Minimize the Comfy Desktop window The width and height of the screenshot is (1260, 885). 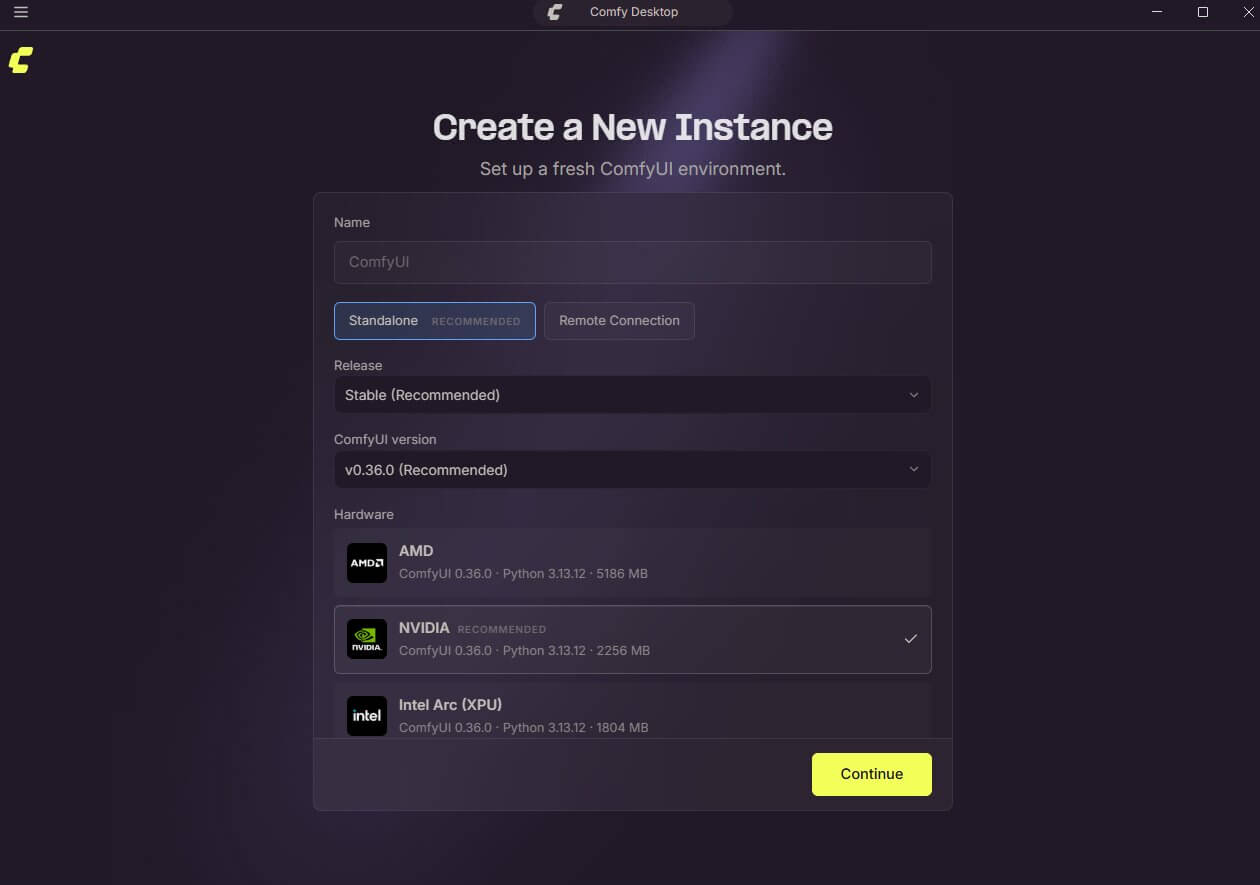(x=1157, y=12)
